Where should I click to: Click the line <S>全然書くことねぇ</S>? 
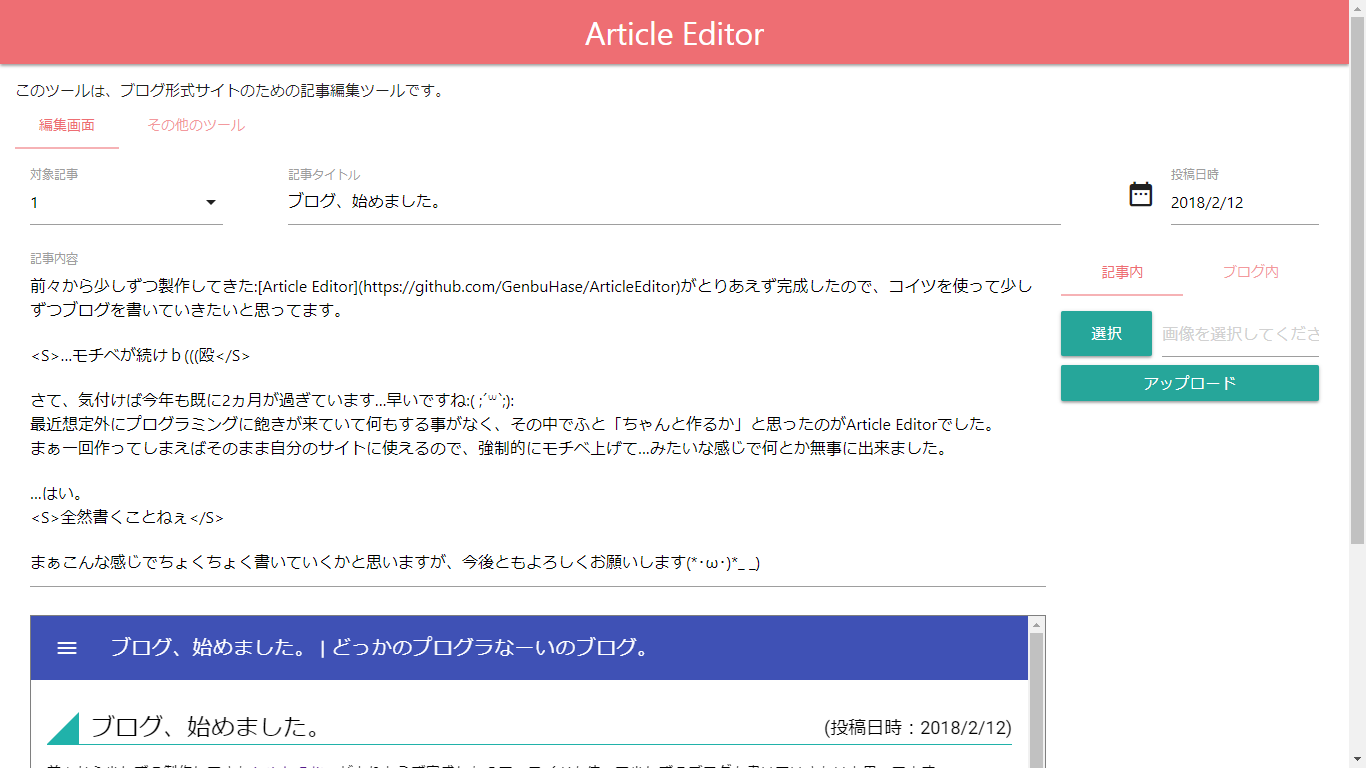128,518
